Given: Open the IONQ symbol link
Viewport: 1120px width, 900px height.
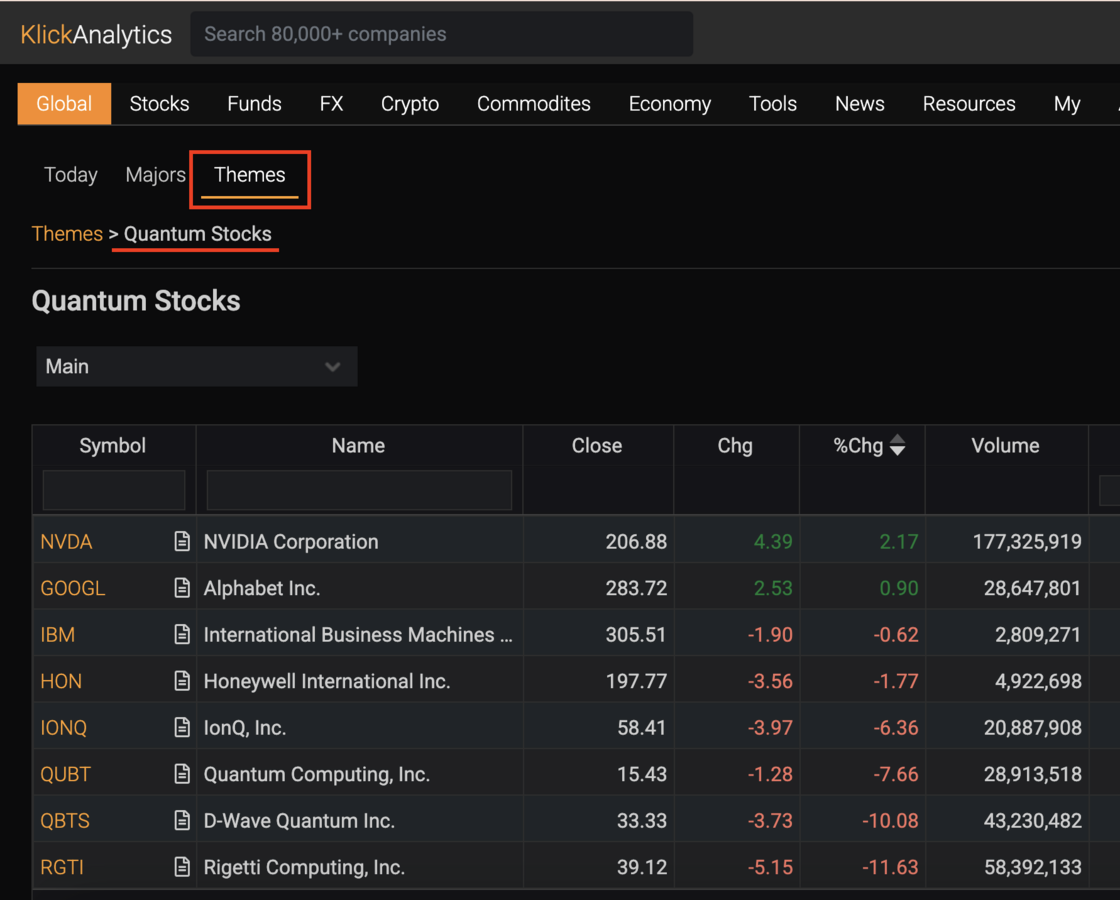Looking at the screenshot, I should tap(64, 727).
